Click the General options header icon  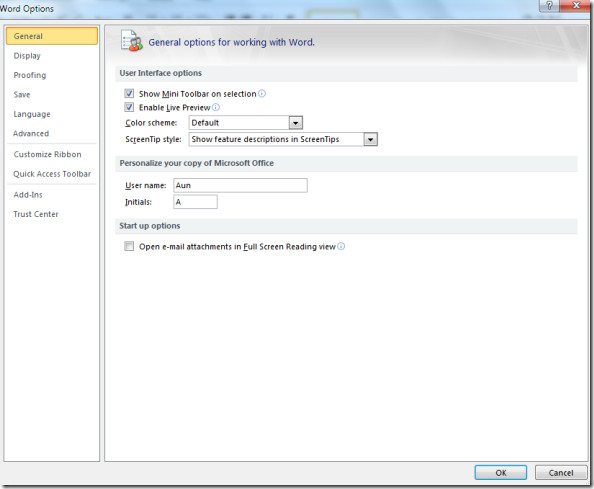point(131,41)
